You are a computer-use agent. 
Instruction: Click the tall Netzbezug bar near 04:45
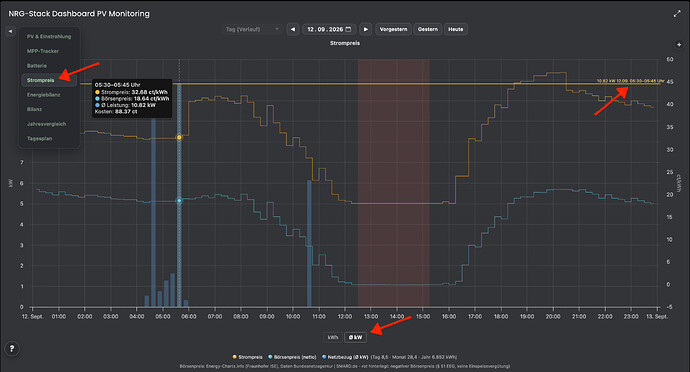(153, 212)
